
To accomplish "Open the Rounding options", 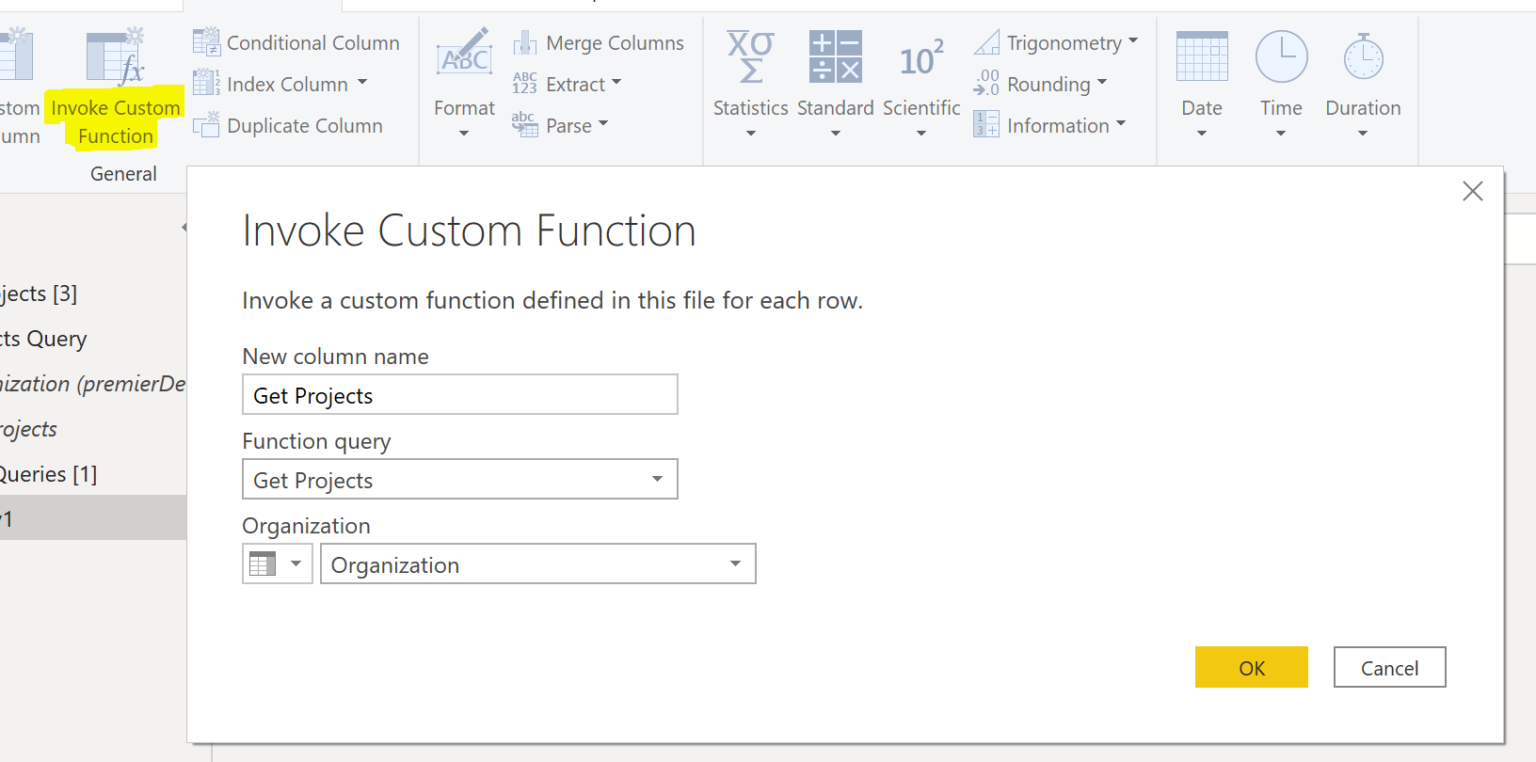I will 1103,84.
